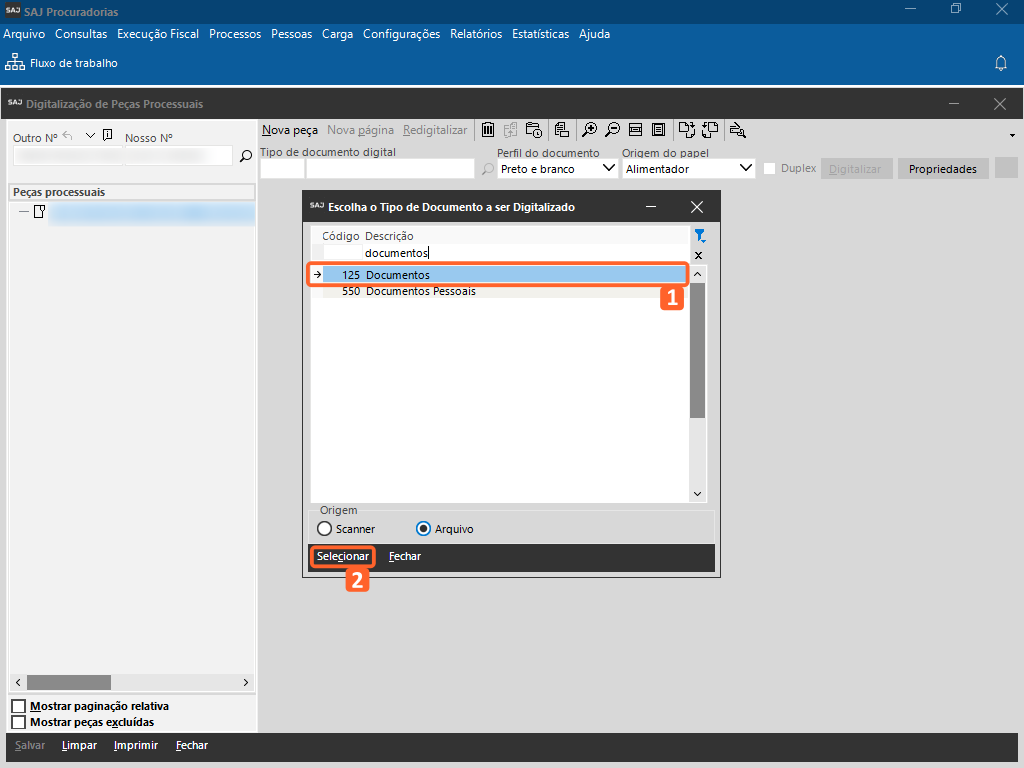The image size is (1024, 768).
Task: Expand the Origem do papel dropdown
Action: tap(745, 169)
